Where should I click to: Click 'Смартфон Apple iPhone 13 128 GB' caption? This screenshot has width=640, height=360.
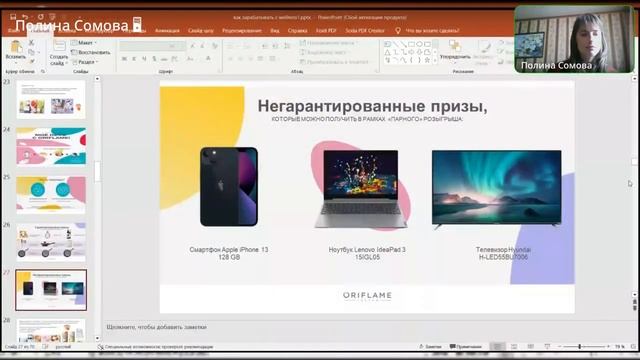[229, 253]
